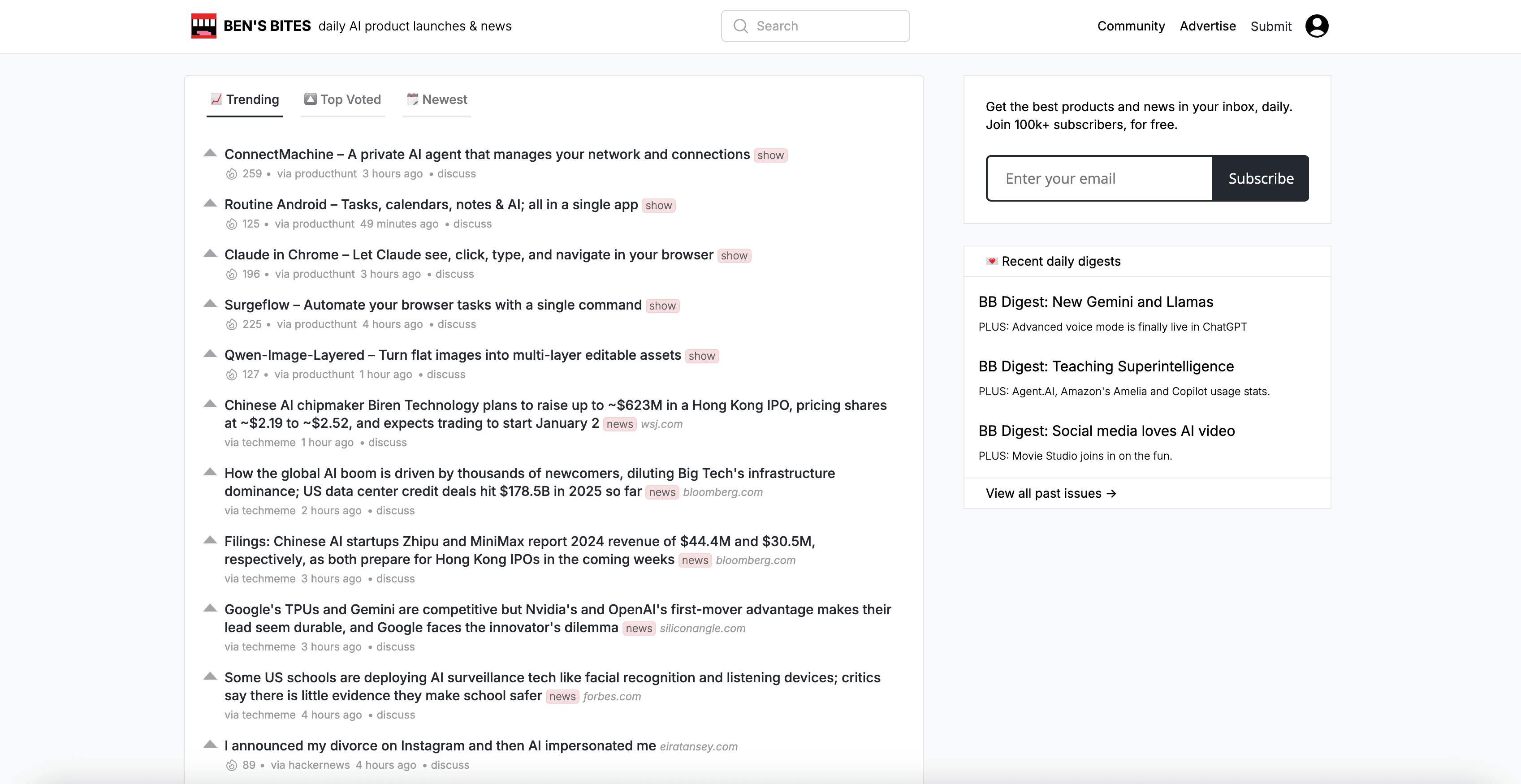This screenshot has width=1521, height=784.
Task: Upvote the Surgeflow post
Action: pos(210,303)
